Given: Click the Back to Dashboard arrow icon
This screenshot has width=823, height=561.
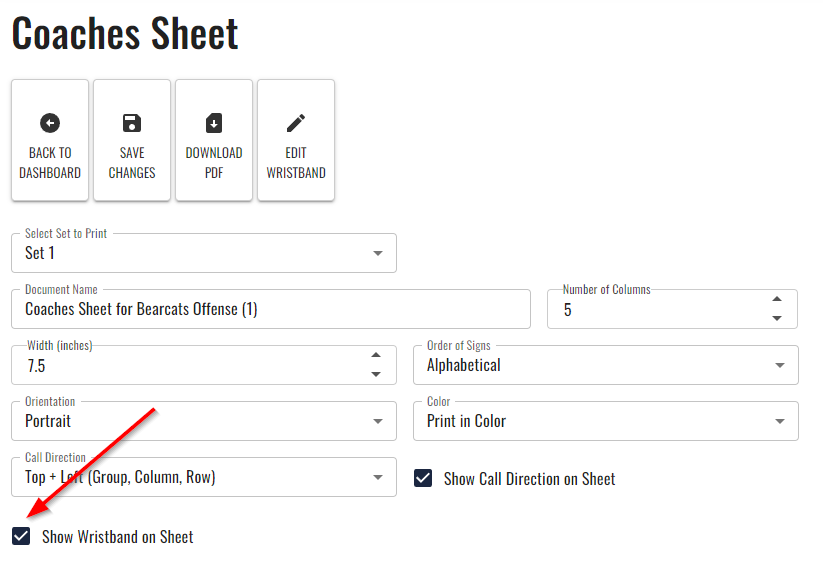Looking at the screenshot, I should tap(50, 123).
